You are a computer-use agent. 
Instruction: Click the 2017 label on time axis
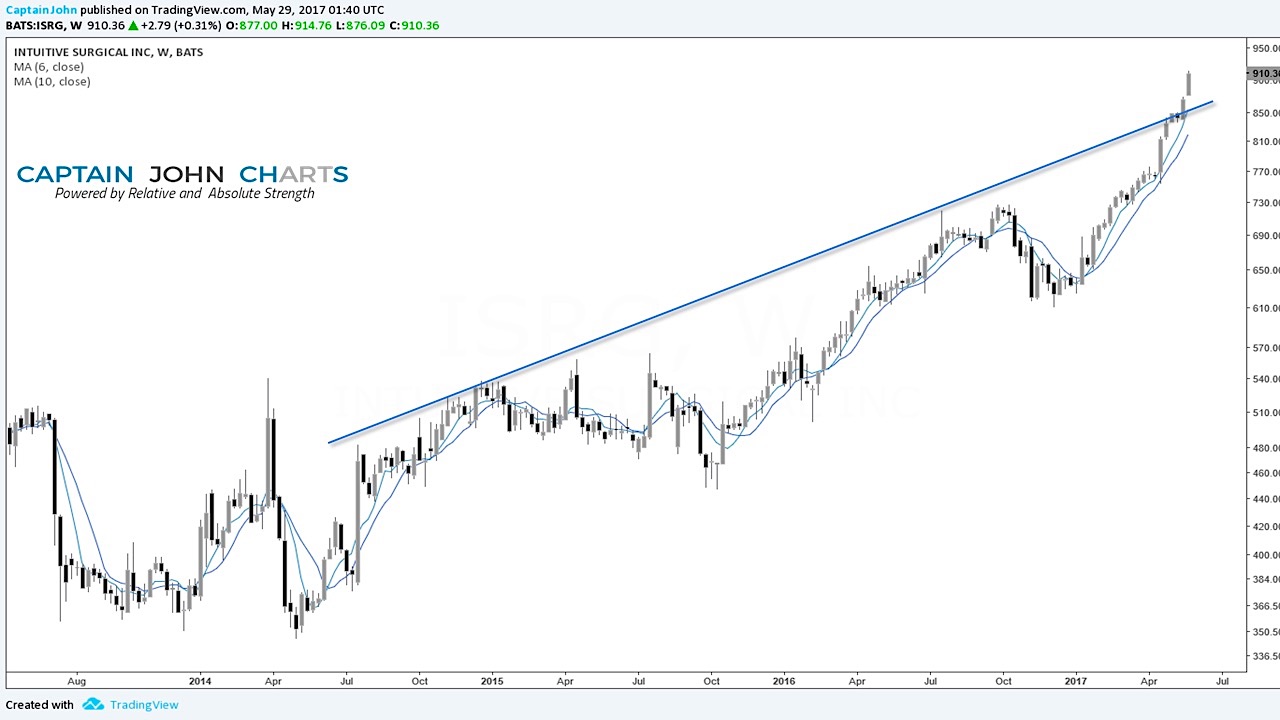pos(1076,681)
